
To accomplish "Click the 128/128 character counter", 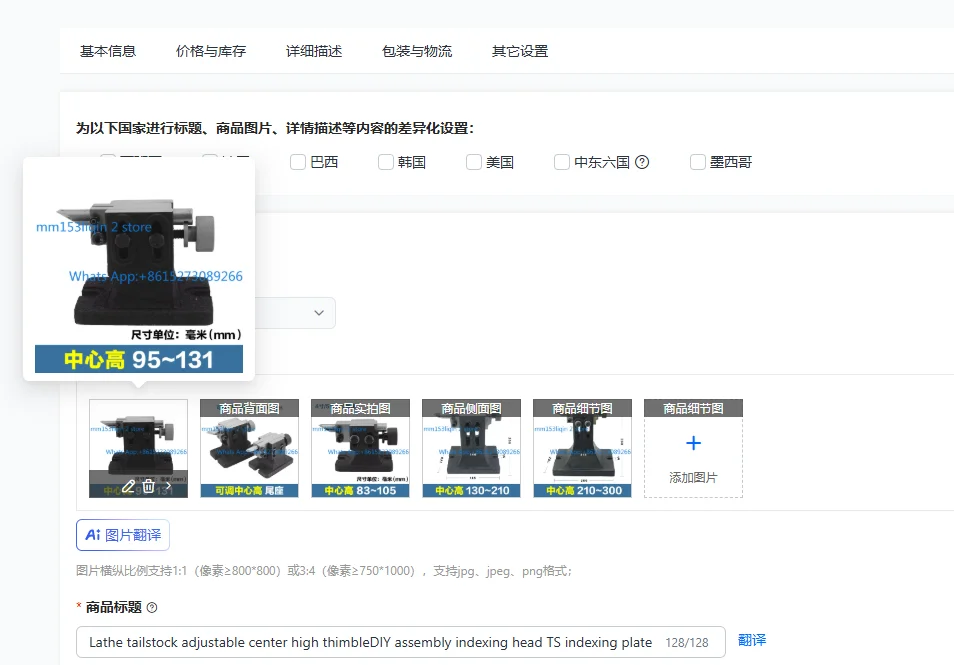I will [x=687, y=642].
